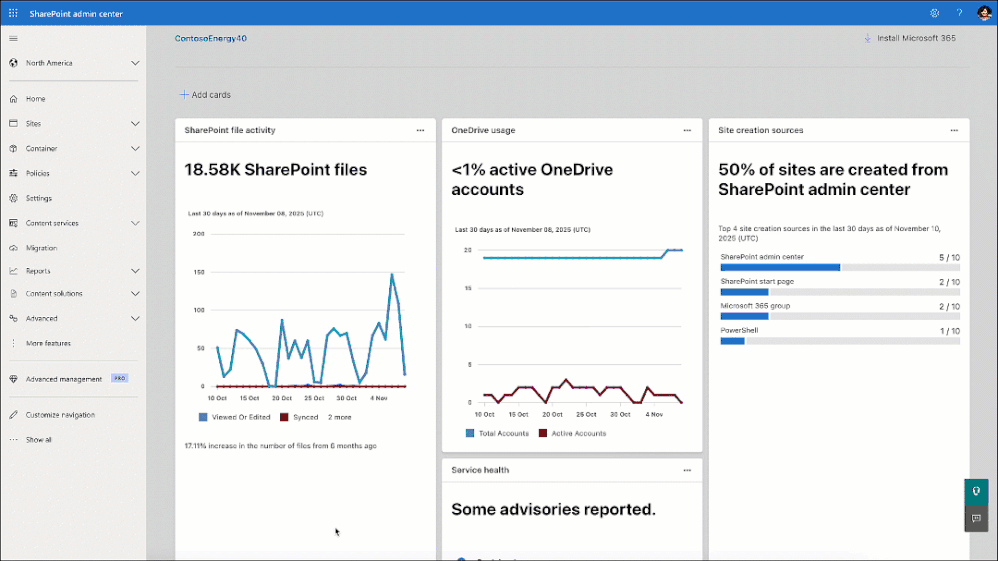This screenshot has height=561, width=998.
Task: Click the Home icon in sidebar
Action: click(x=13, y=99)
